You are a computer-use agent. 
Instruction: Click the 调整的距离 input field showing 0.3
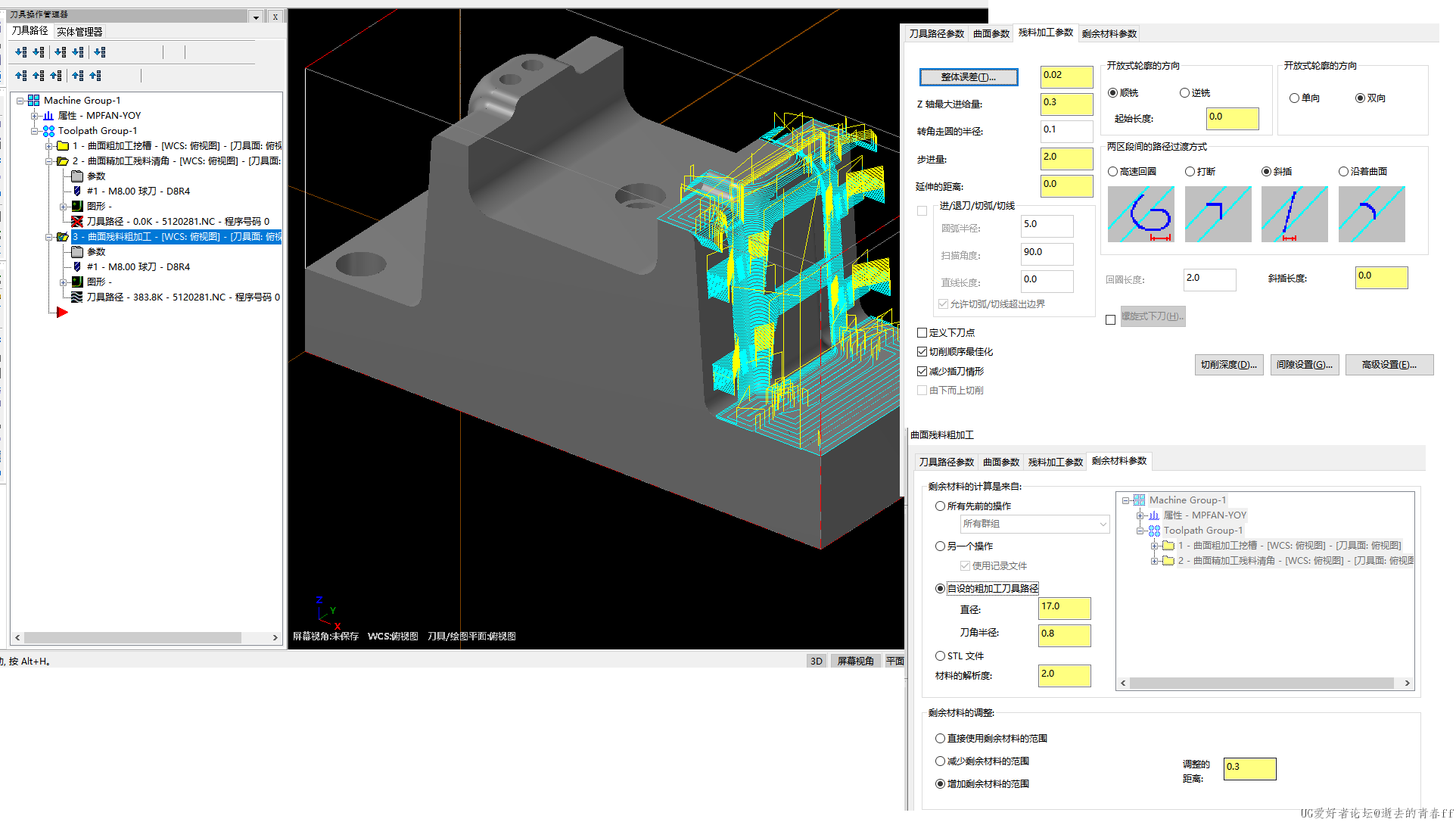click(x=1249, y=769)
